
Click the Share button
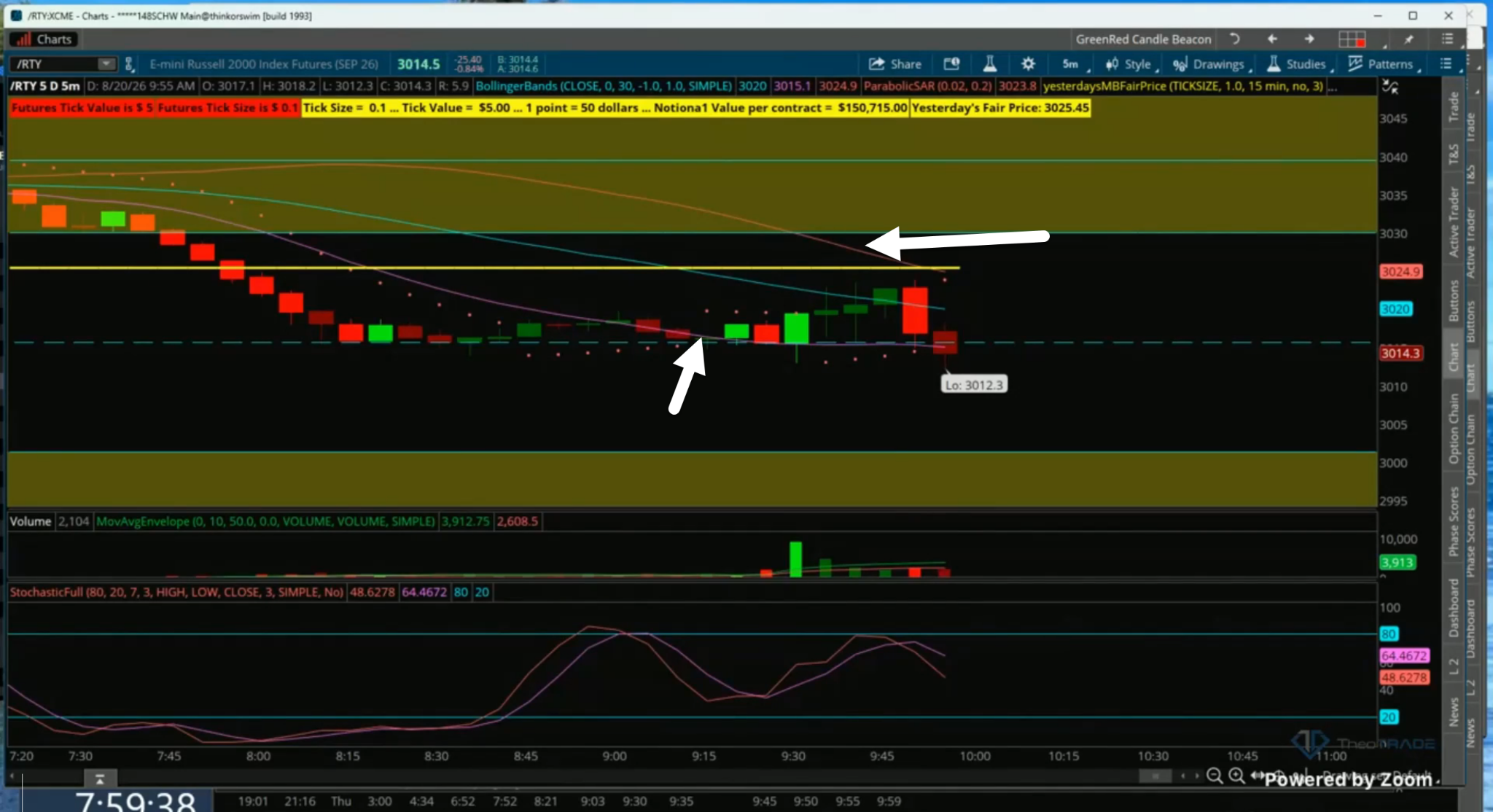pyautogui.click(x=895, y=64)
